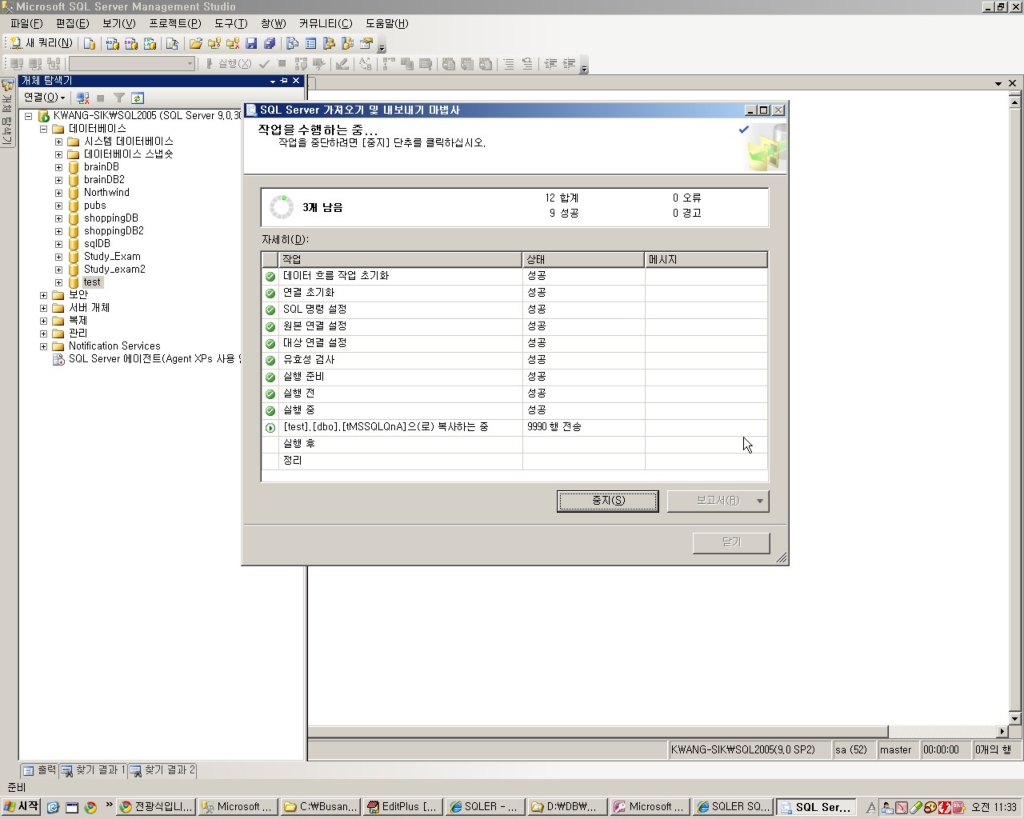Expand the Northwind database node

coord(59,193)
